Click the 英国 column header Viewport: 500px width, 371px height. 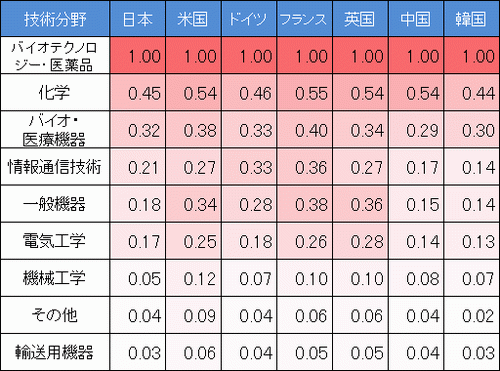click(360, 18)
